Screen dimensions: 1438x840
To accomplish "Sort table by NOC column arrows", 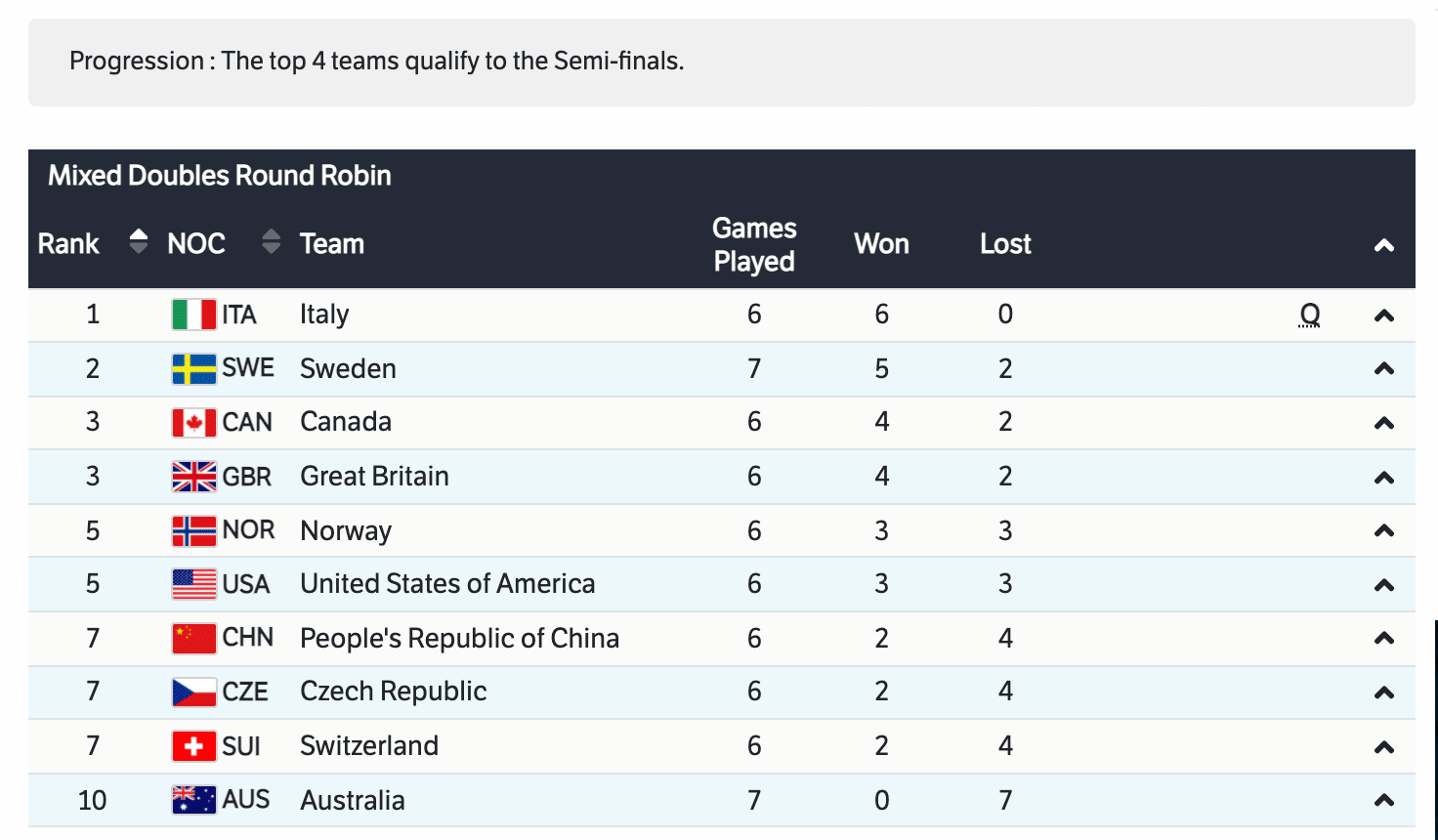I will (x=272, y=241).
